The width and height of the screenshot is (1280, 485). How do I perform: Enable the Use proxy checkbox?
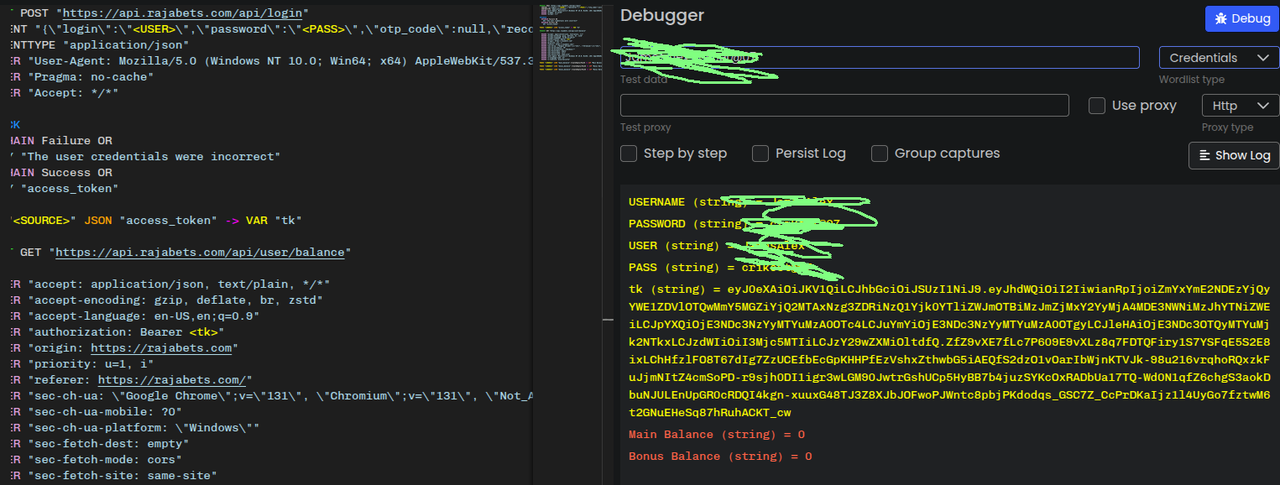point(1097,105)
